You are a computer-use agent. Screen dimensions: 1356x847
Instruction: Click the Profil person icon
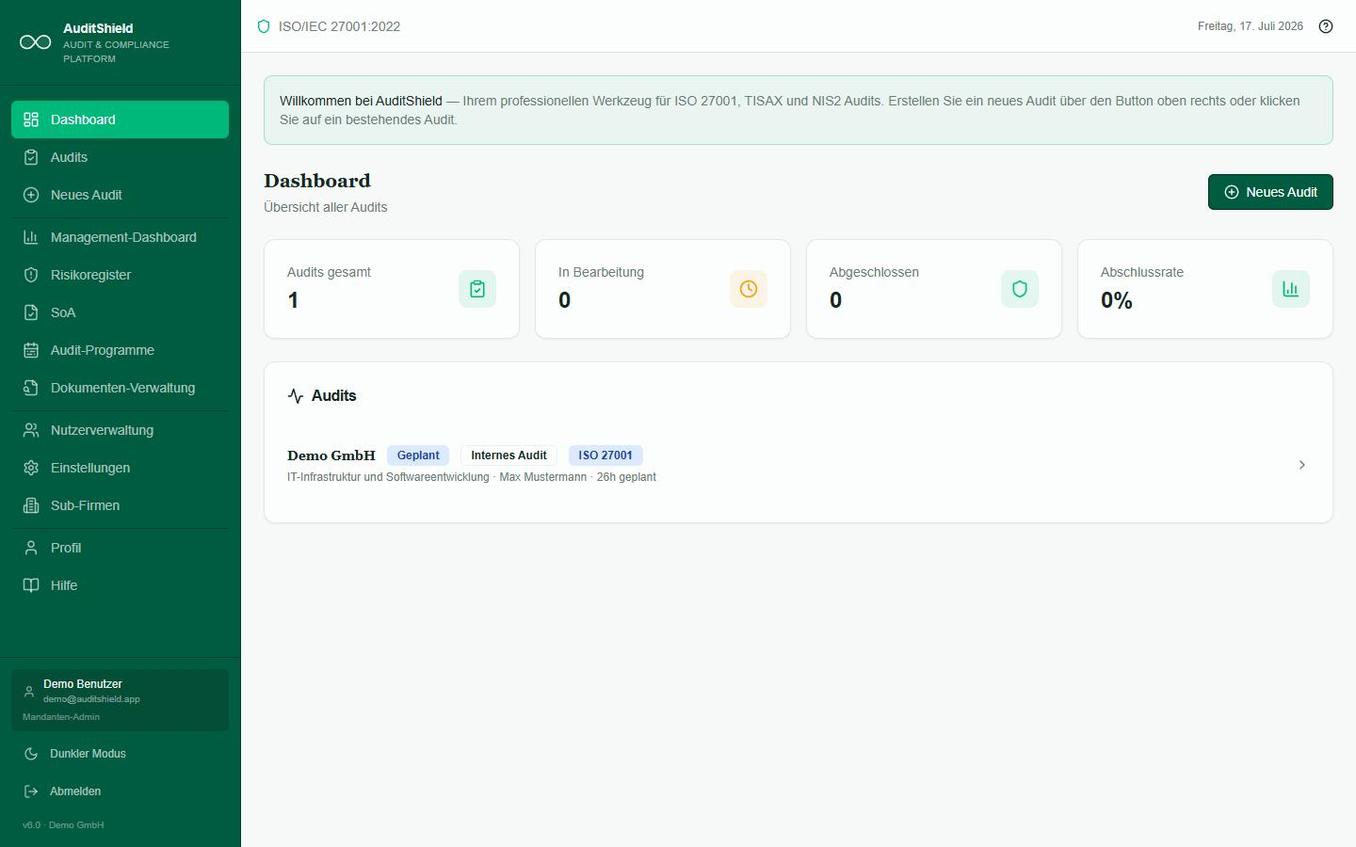31,548
